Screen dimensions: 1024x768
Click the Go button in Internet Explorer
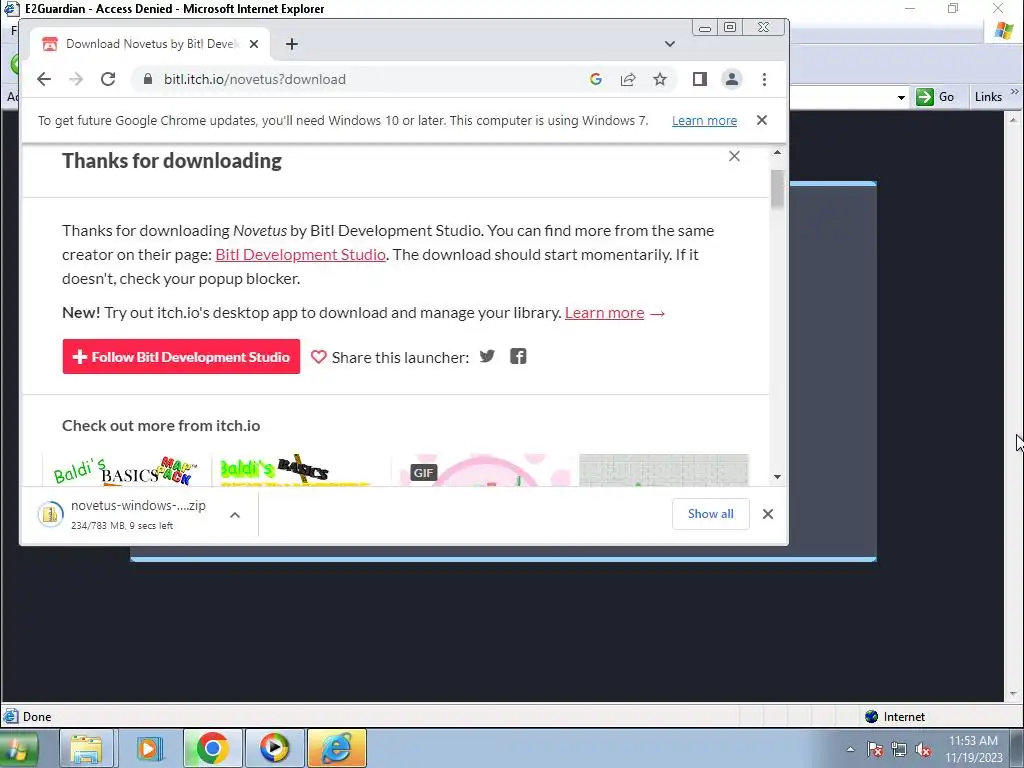(x=935, y=97)
